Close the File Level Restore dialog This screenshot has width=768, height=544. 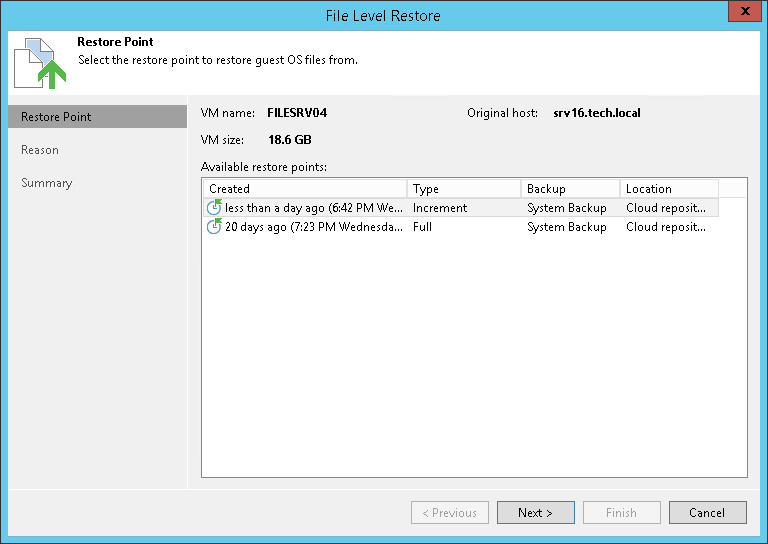pyautogui.click(x=744, y=11)
